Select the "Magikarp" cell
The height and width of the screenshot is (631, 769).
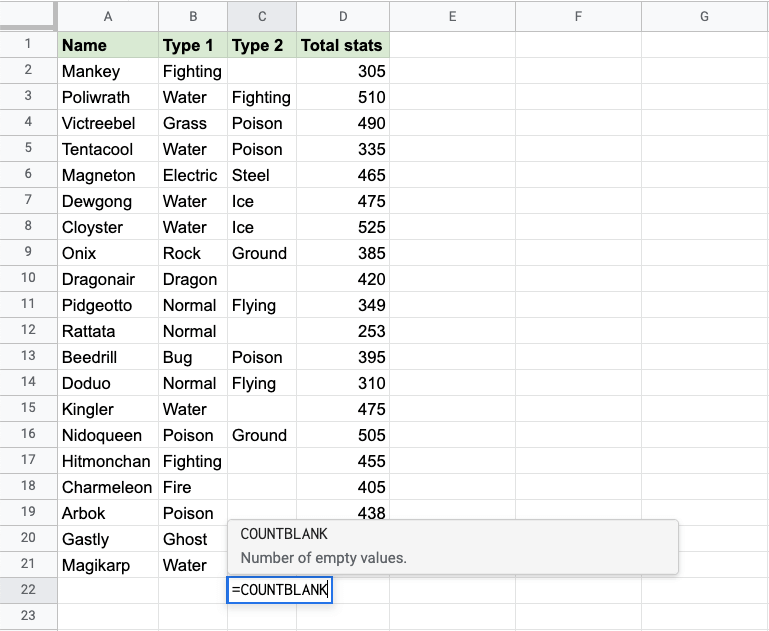point(108,565)
